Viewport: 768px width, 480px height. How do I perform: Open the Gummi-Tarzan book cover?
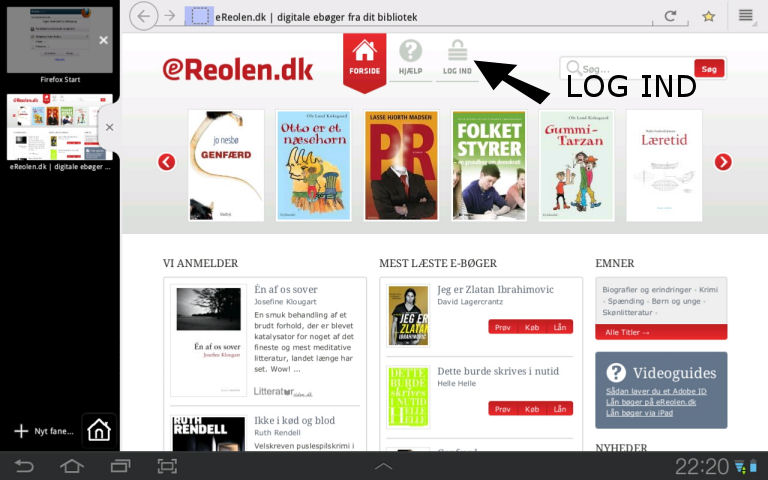[x=577, y=164]
